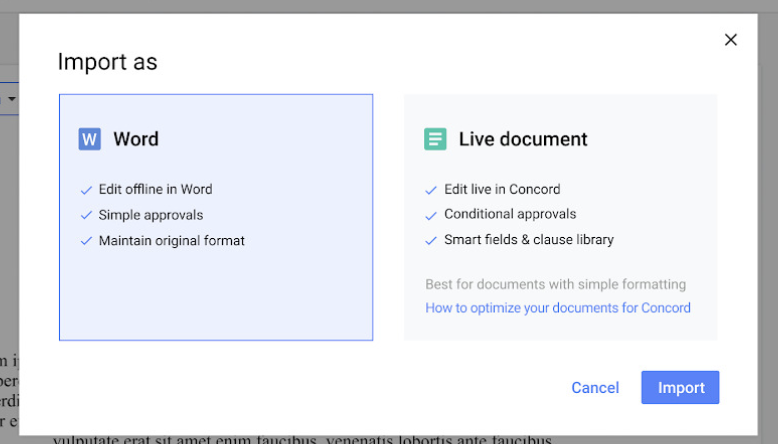Confirm with the Import button

point(680,387)
